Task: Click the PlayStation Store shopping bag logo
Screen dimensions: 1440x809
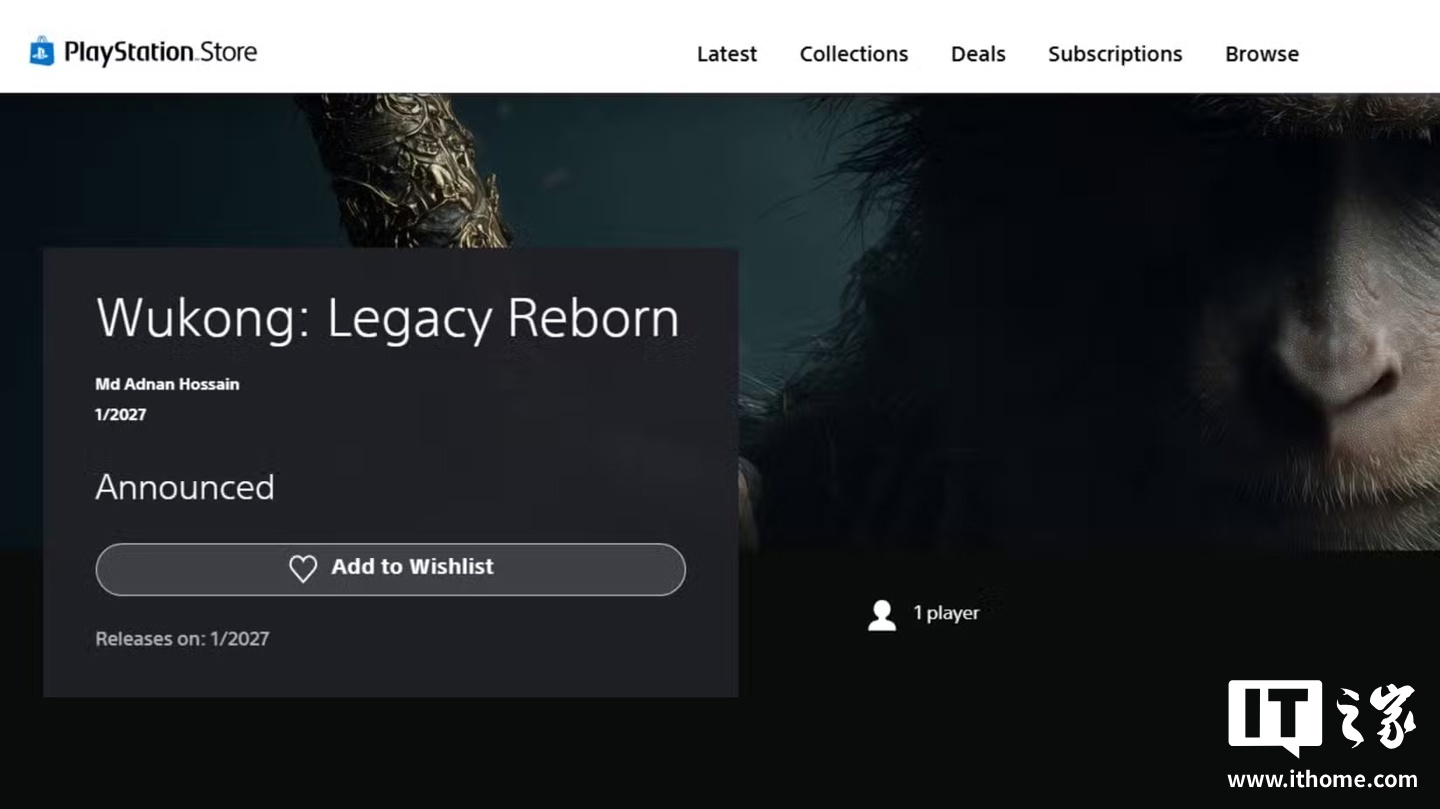Action: pyautogui.click(x=42, y=51)
